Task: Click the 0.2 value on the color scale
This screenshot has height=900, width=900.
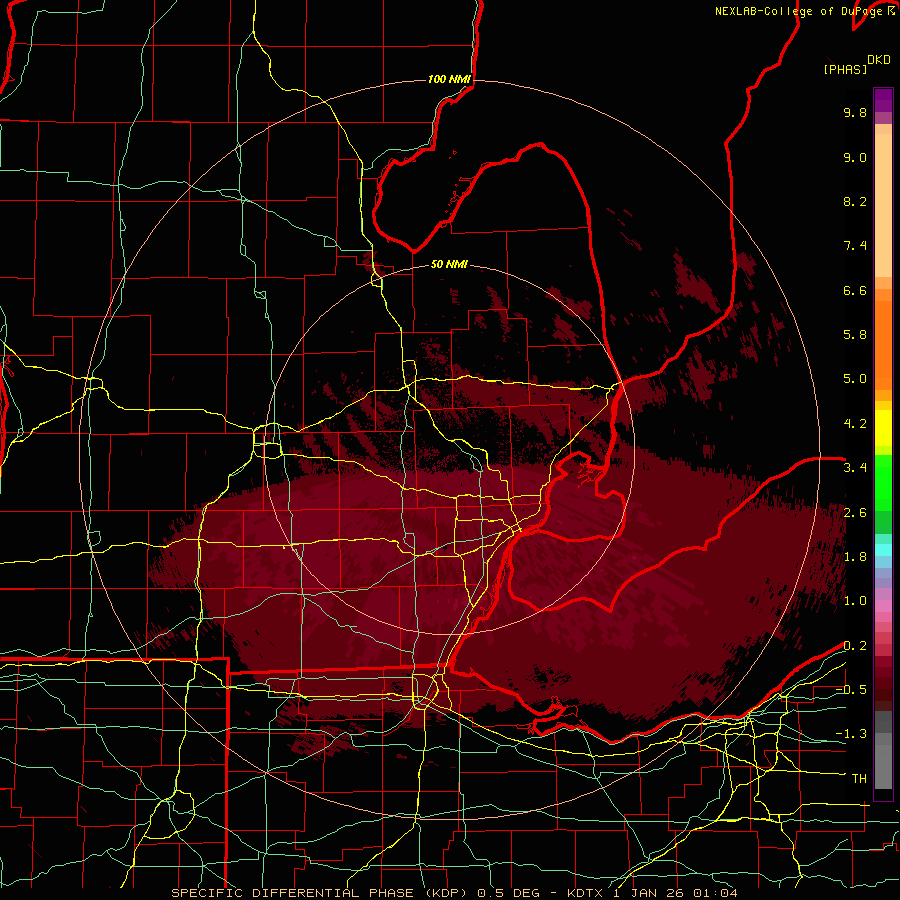Action: coord(855,646)
